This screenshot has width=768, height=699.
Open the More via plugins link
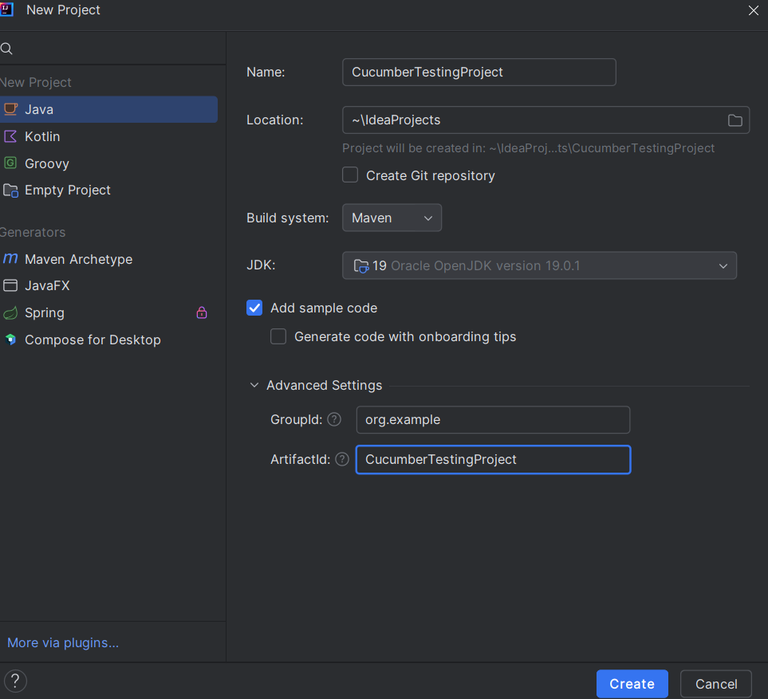point(63,643)
